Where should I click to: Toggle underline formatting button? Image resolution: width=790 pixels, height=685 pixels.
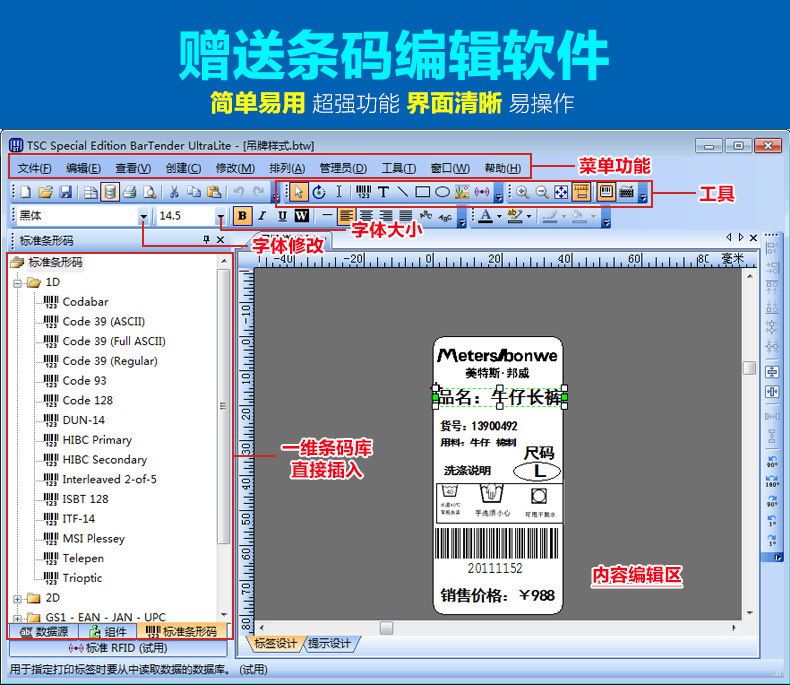pos(282,216)
